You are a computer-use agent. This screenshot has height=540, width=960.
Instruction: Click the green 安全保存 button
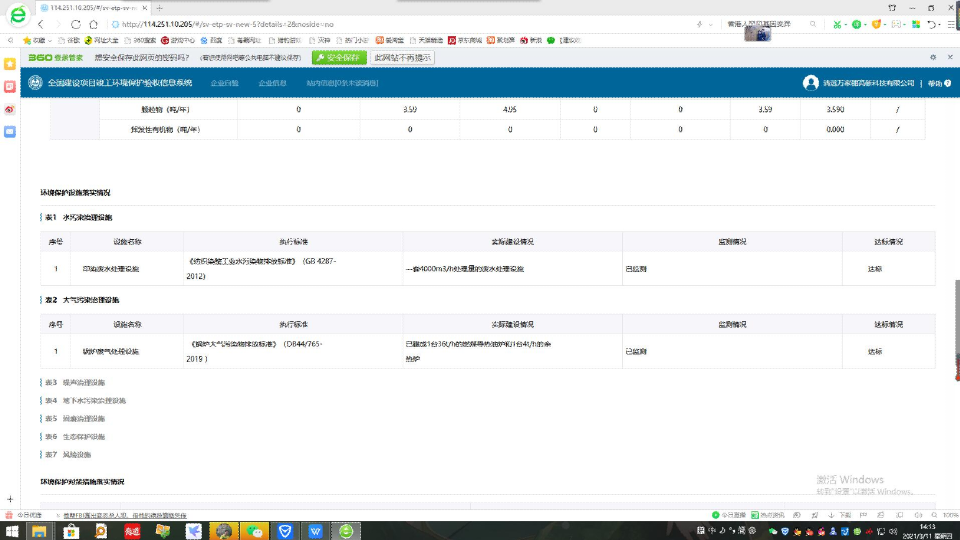[x=339, y=57]
